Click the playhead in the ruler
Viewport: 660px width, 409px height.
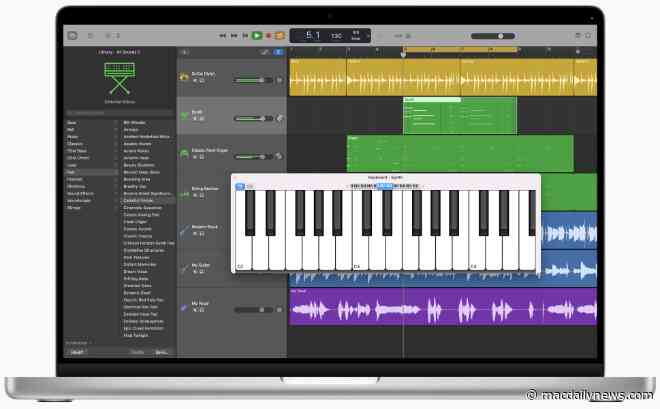point(403,53)
